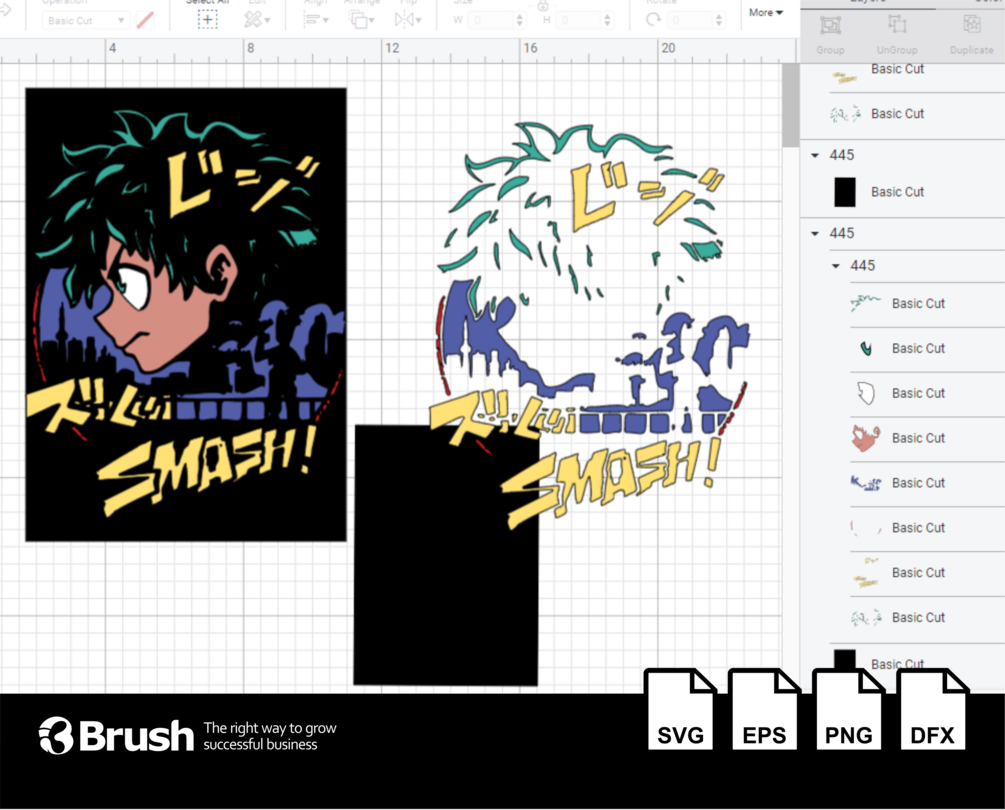The image size is (1005, 810).
Task: Click the EPS file format icon
Action: coord(764,710)
